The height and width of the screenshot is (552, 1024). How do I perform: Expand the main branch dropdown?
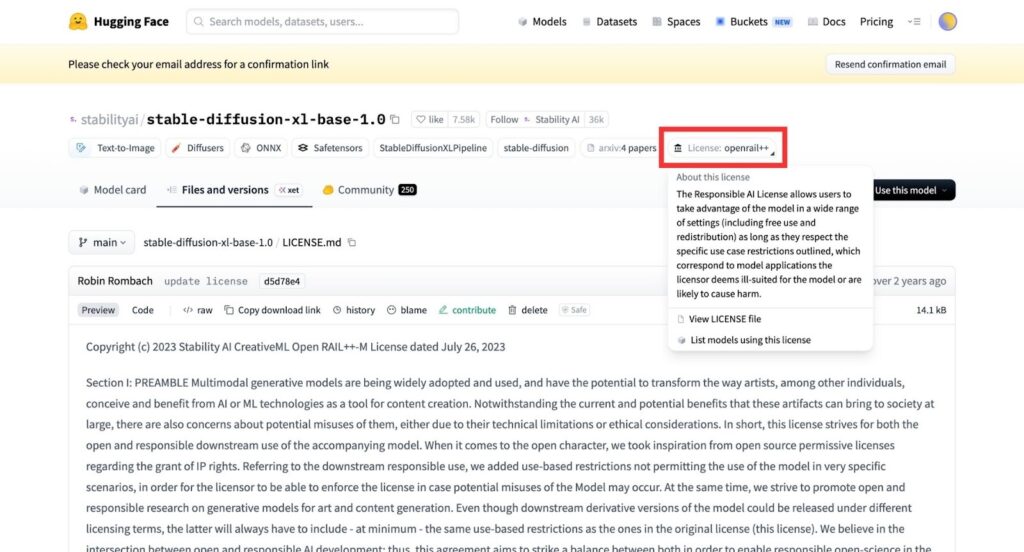(x=102, y=242)
